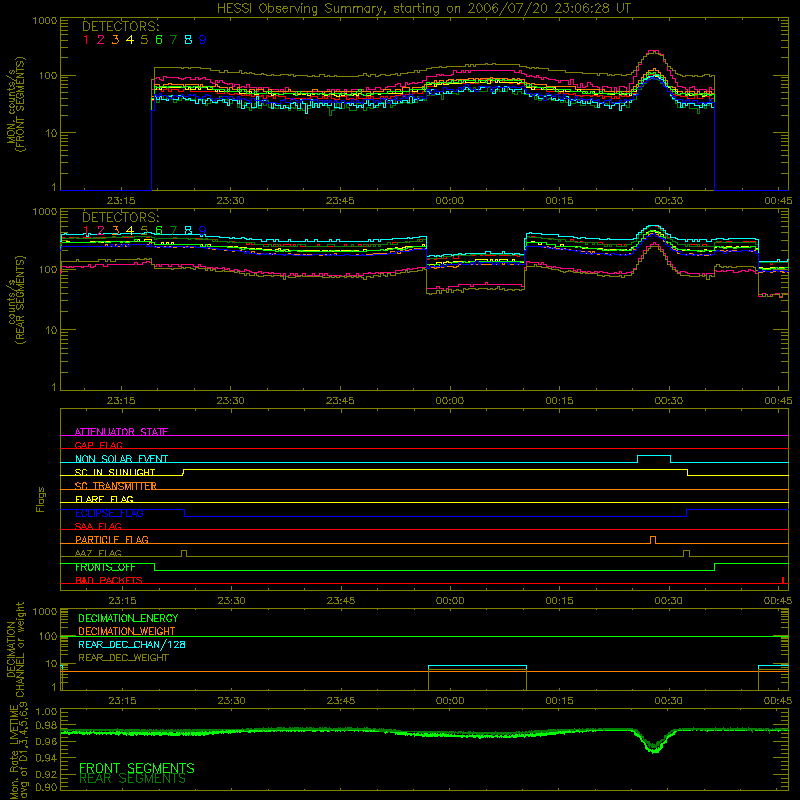Image resolution: width=800 pixels, height=800 pixels.
Task: Select orange detector number 3 in the top plot legend
Action: tap(115, 40)
